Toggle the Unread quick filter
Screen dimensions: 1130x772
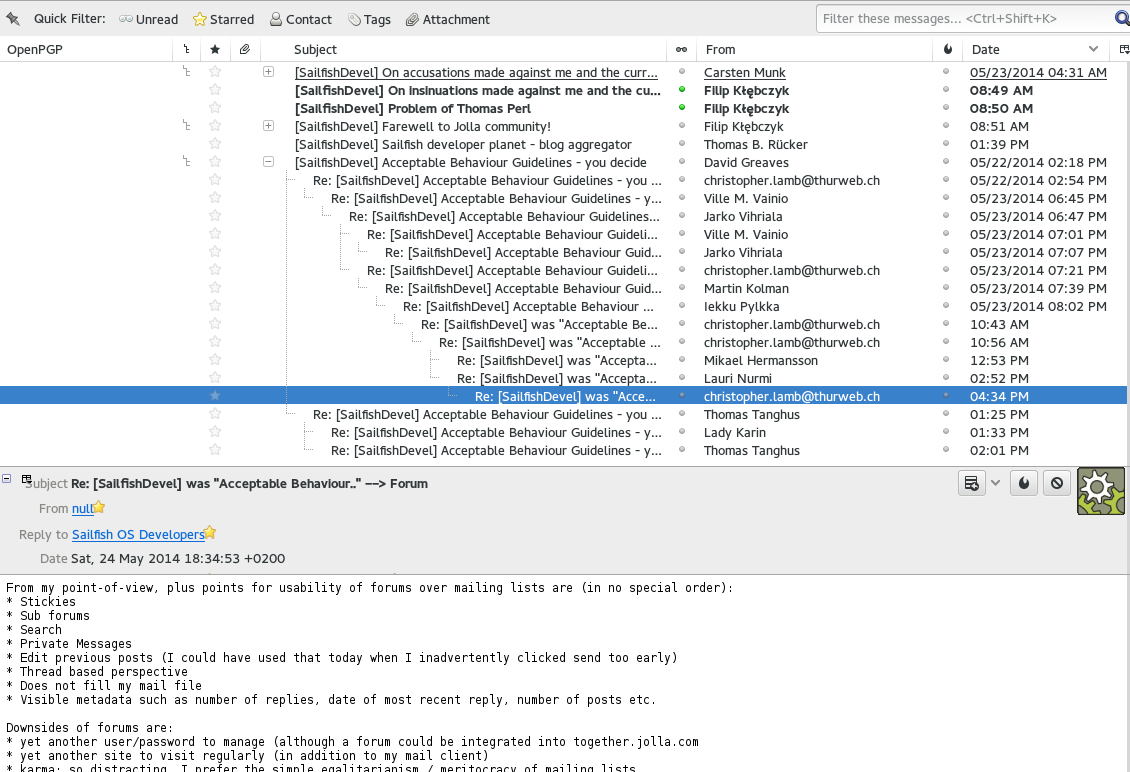click(x=148, y=19)
